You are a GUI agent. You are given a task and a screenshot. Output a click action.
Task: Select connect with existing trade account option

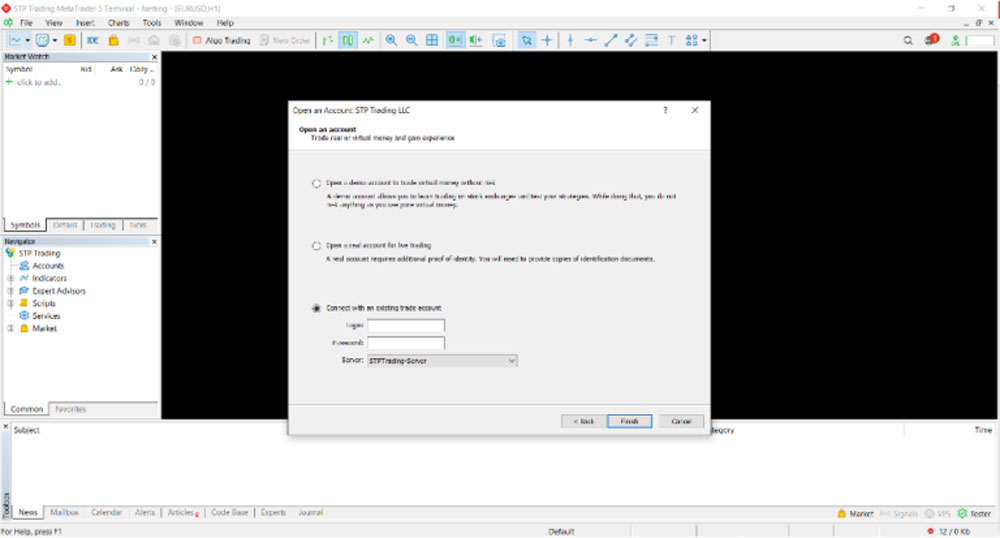click(x=316, y=308)
